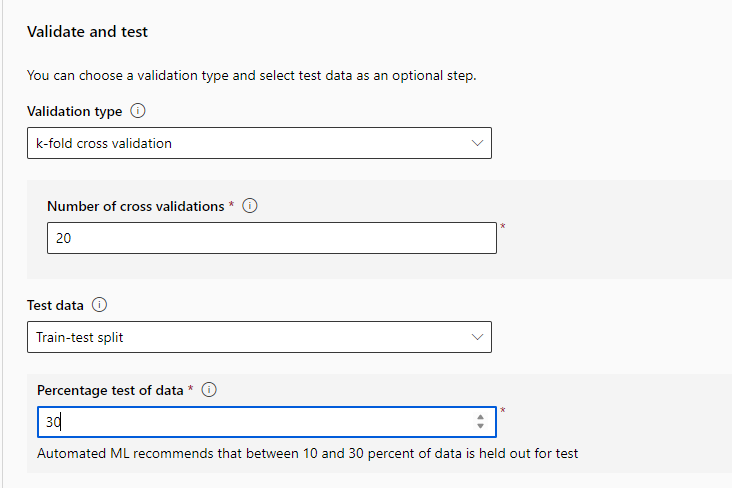Open the Train-test split dropdown
732x488 pixels.
258,337
